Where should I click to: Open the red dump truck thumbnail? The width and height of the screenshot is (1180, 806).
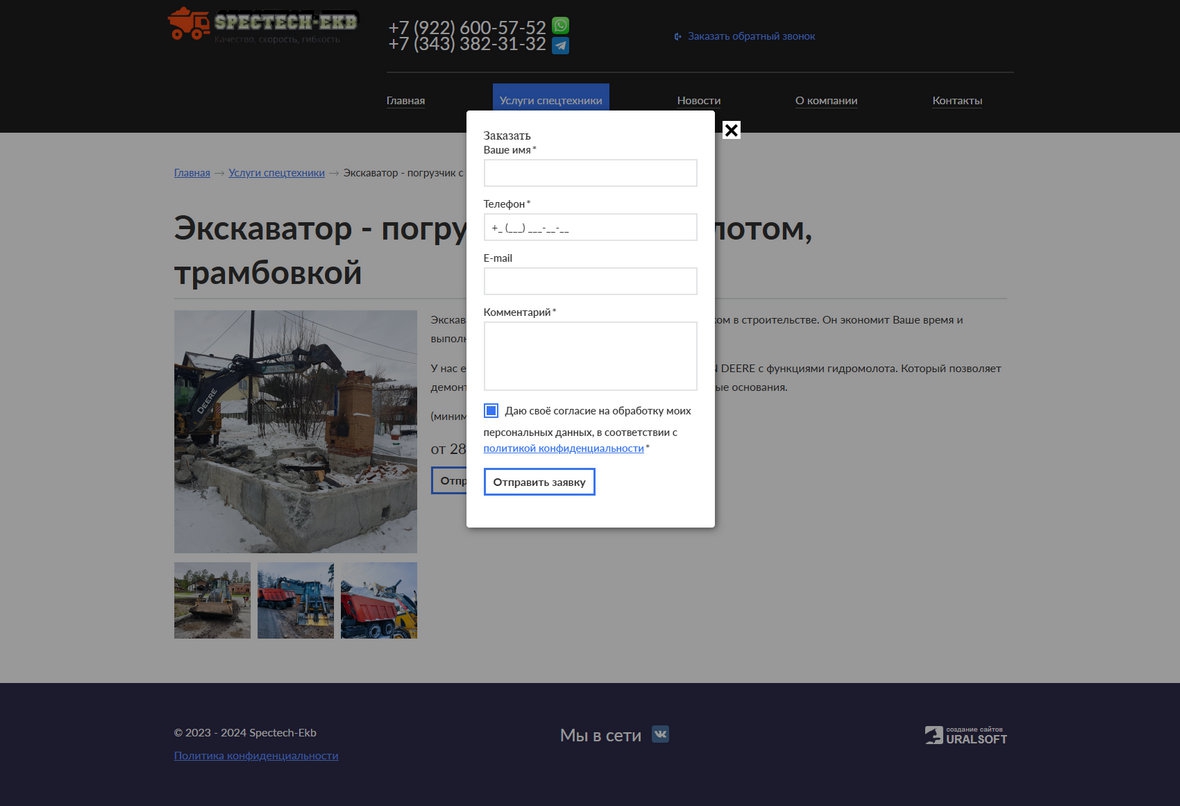[x=379, y=600]
